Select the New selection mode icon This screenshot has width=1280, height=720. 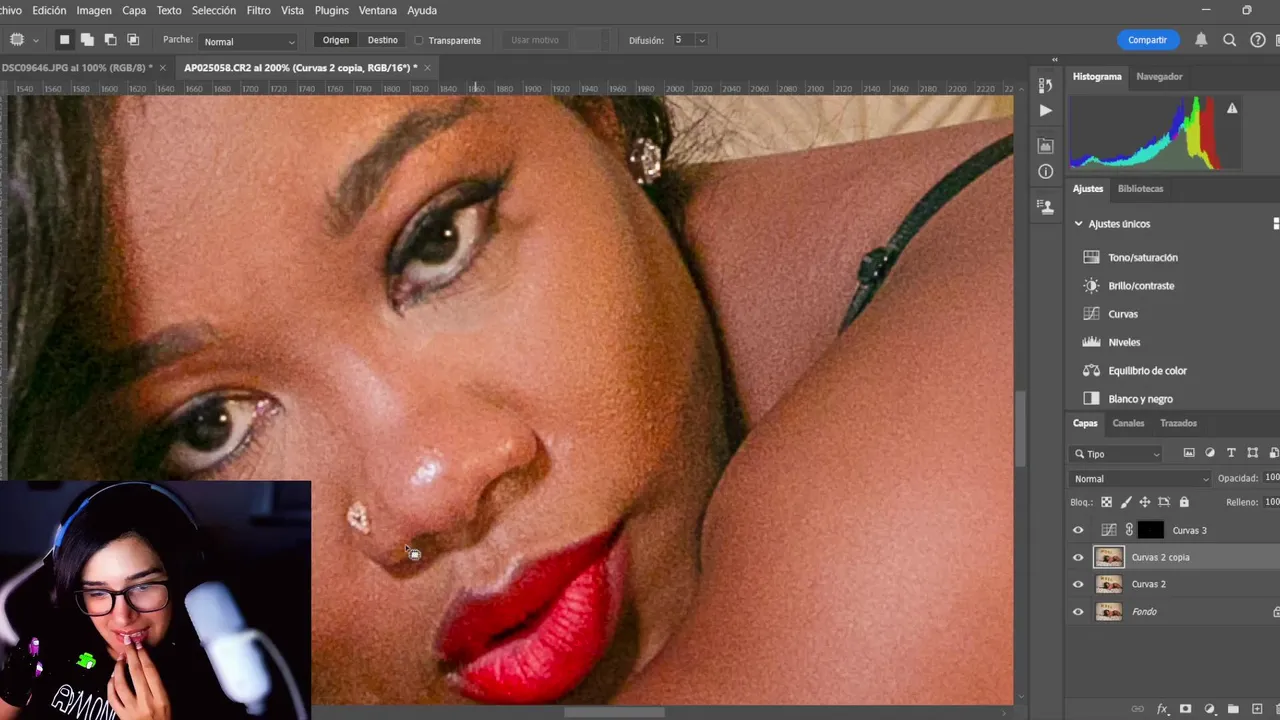(64, 40)
